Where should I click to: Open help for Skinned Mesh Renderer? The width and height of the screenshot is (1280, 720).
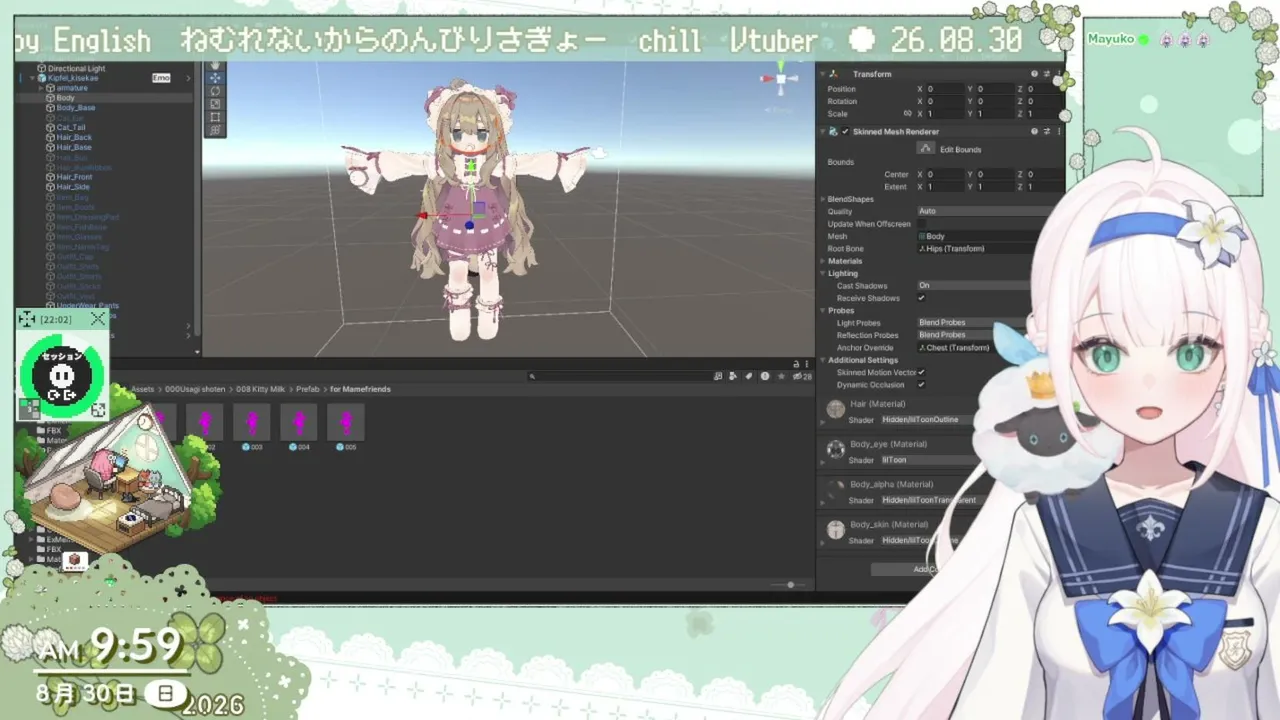click(1035, 131)
